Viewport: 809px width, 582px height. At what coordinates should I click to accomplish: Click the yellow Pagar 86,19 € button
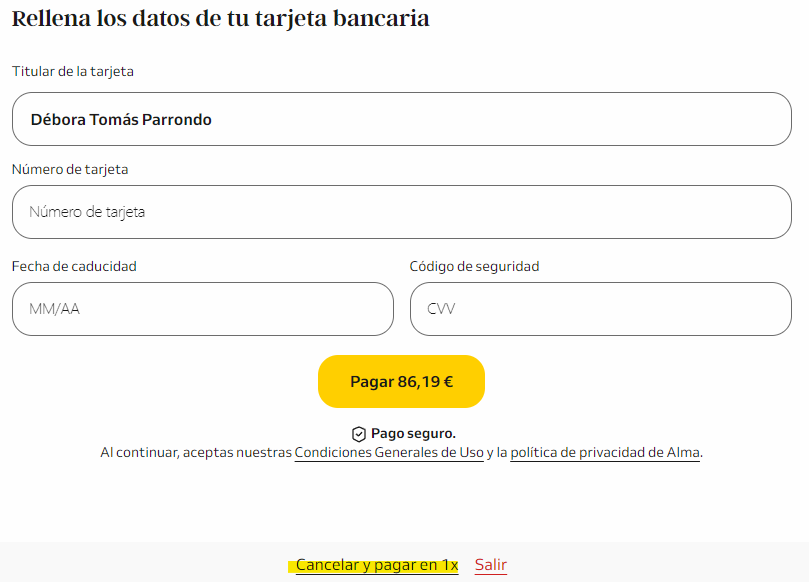401,381
